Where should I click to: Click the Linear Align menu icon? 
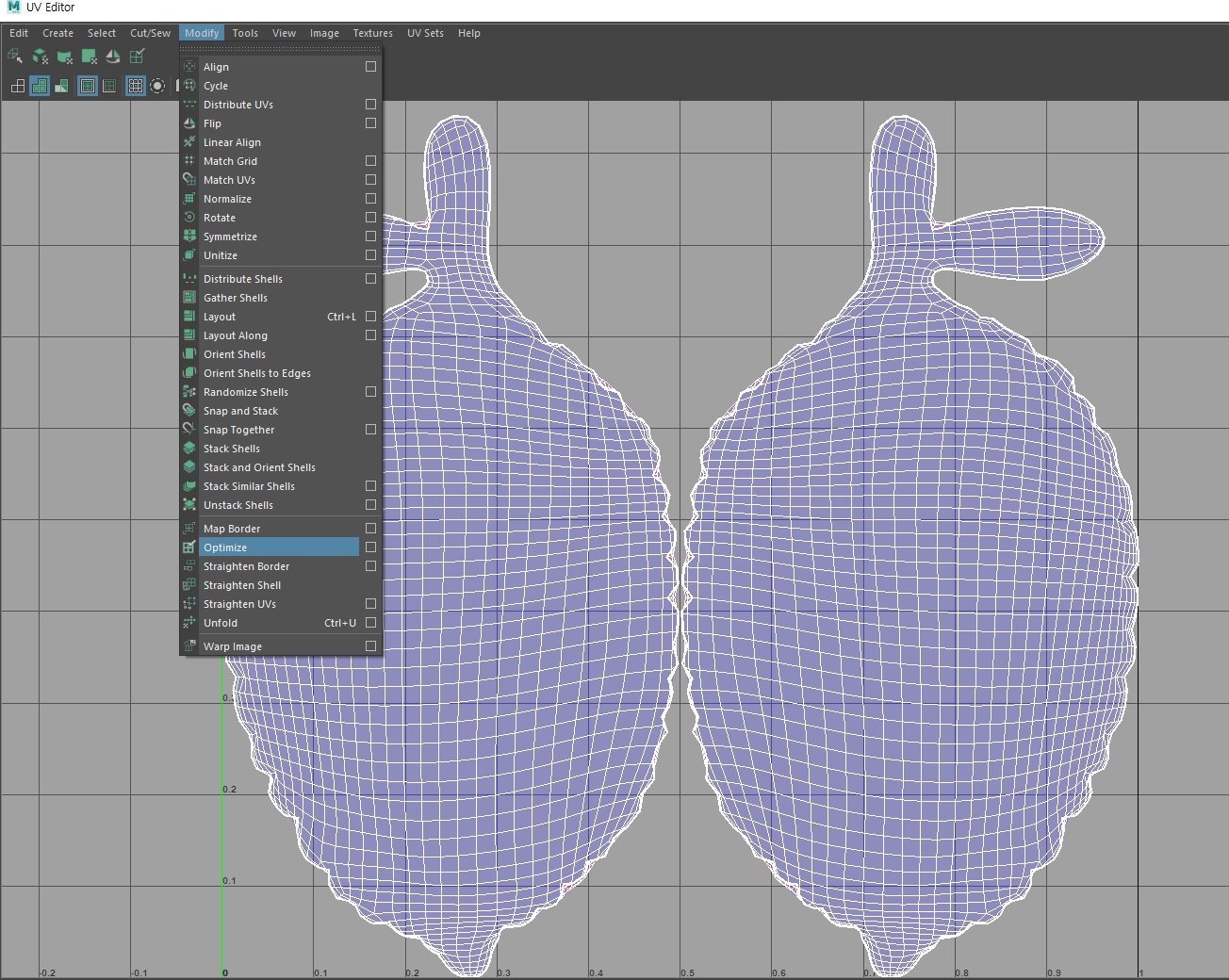pos(189,142)
